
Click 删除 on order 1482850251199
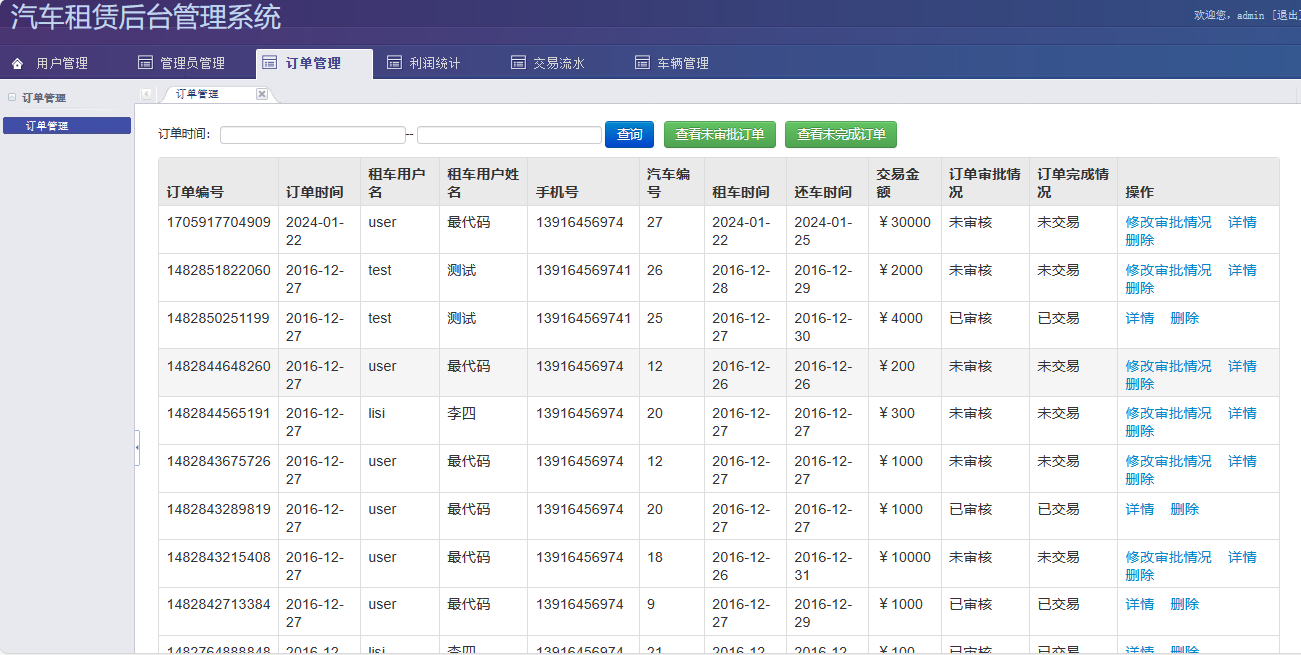click(1183, 317)
